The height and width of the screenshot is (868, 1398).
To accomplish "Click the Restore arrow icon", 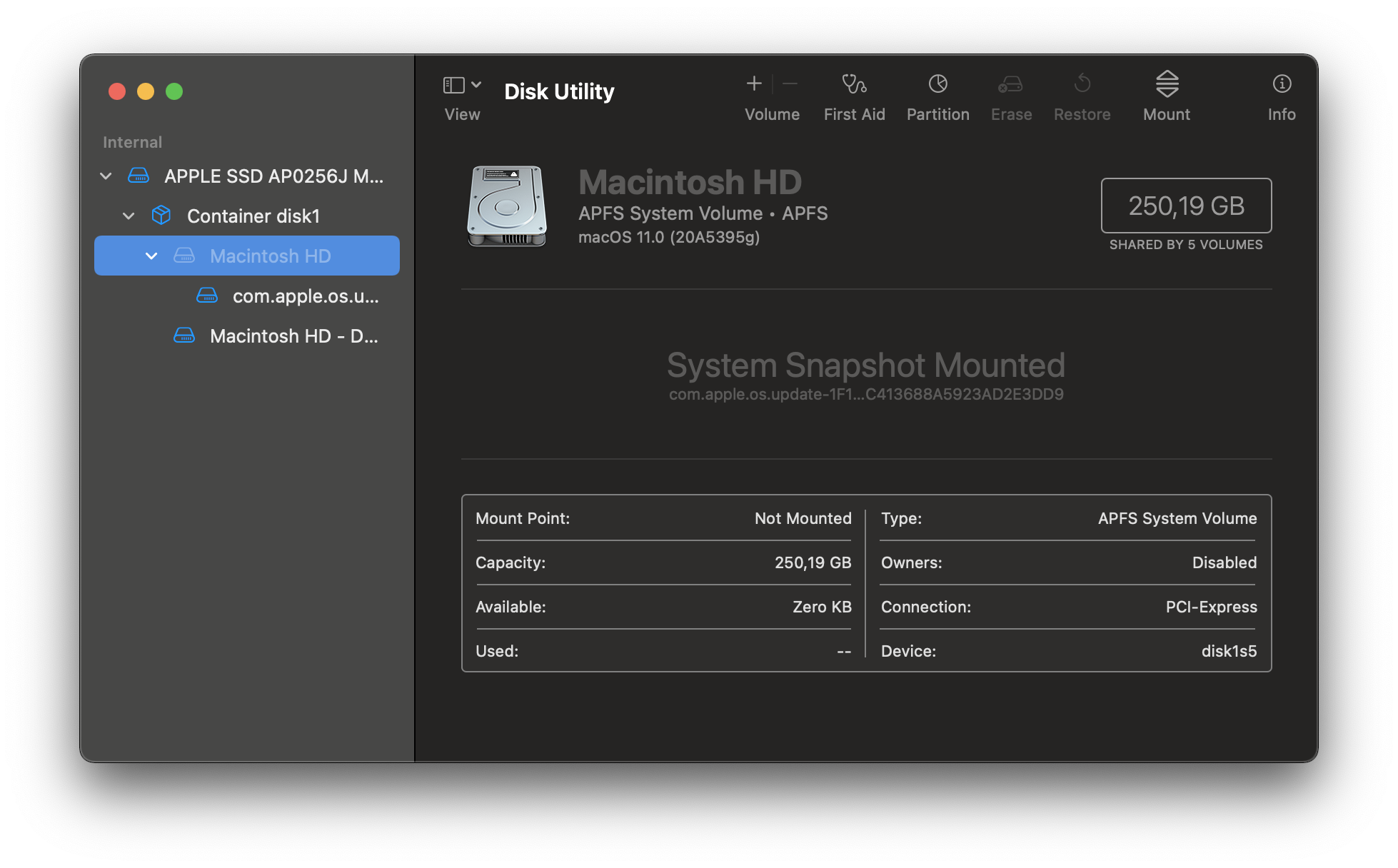I will (x=1082, y=84).
